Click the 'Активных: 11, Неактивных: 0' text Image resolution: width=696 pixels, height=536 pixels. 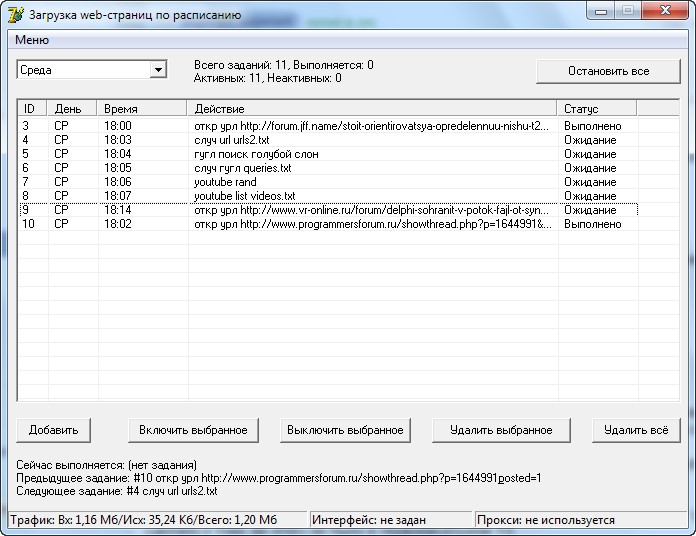[x=268, y=78]
